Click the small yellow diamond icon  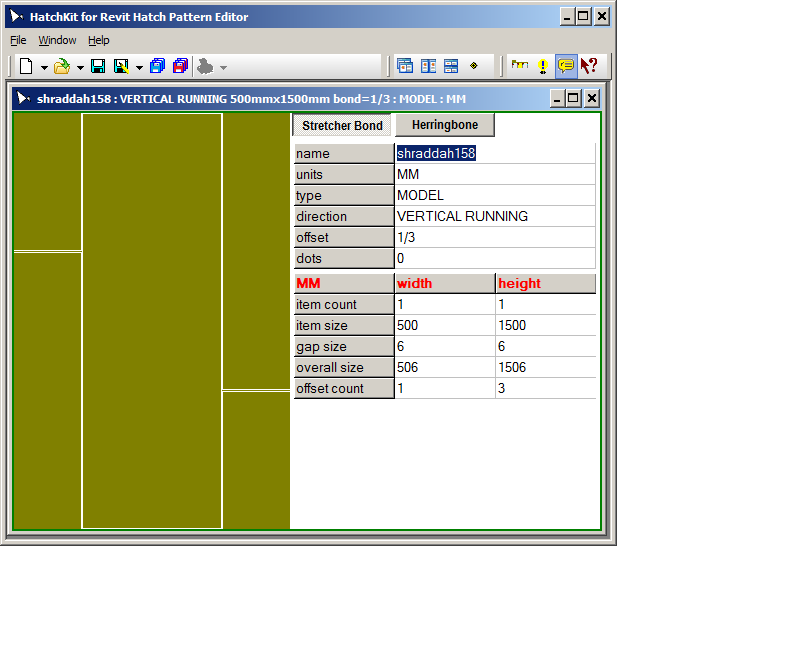point(474,66)
